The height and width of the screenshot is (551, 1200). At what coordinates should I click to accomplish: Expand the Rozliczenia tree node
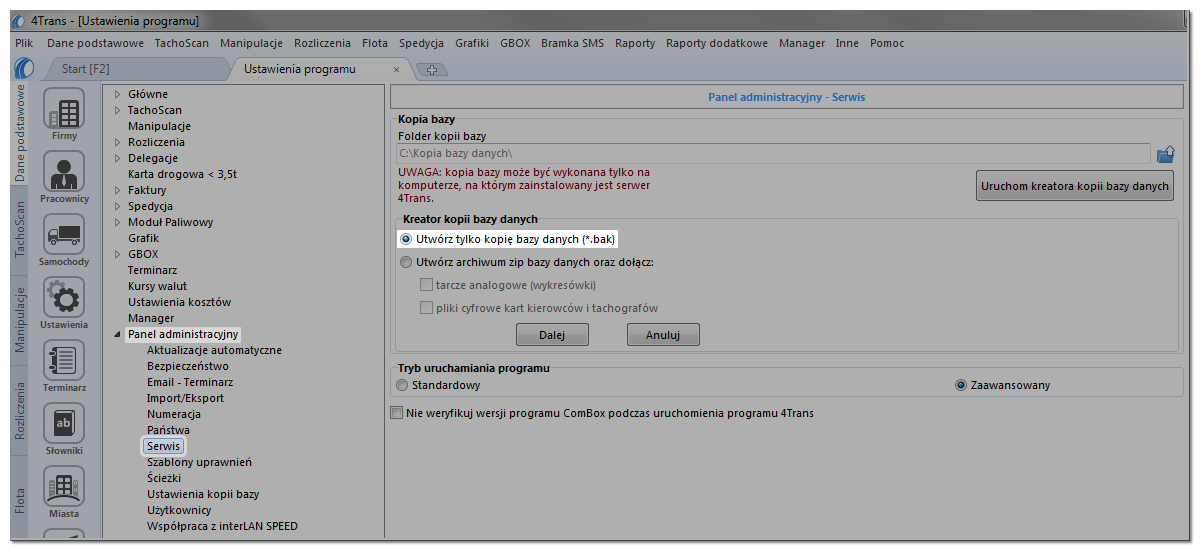[x=118, y=142]
